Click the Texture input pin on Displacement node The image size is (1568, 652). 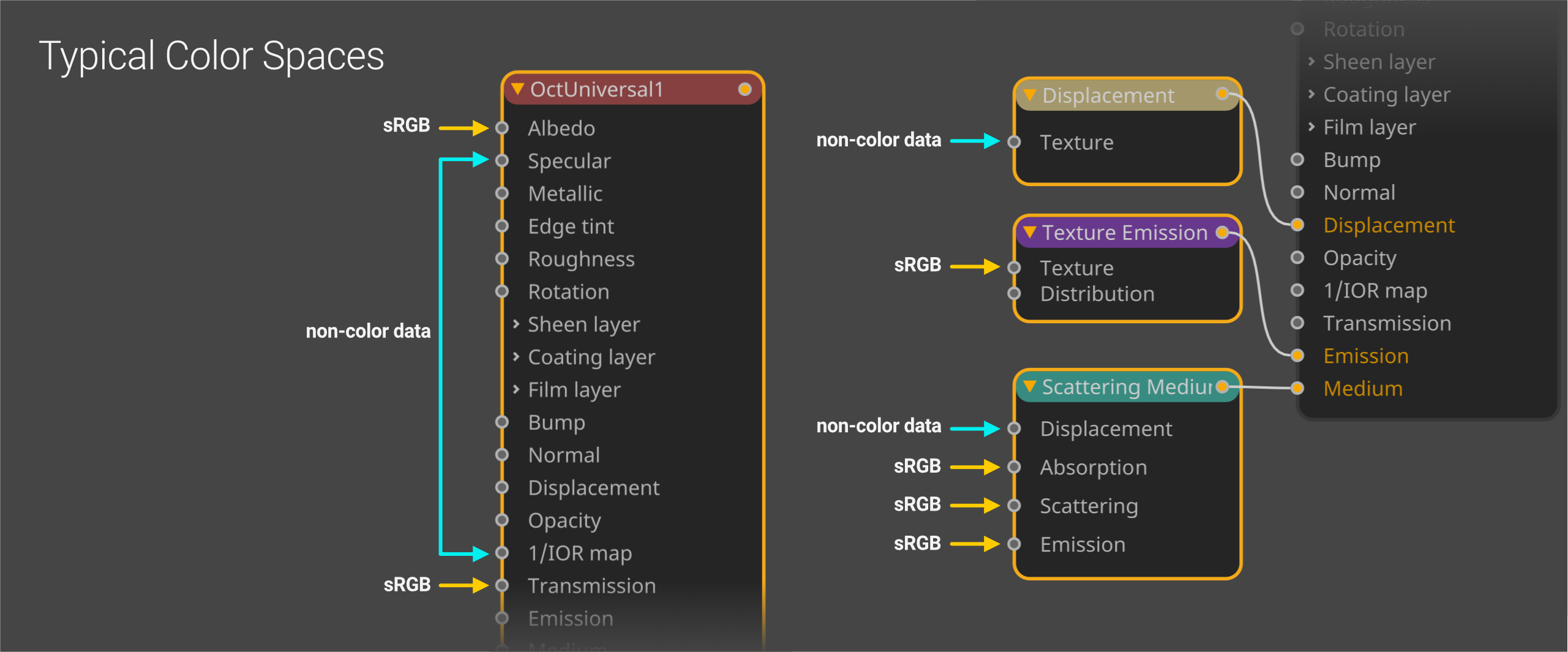1015,142
